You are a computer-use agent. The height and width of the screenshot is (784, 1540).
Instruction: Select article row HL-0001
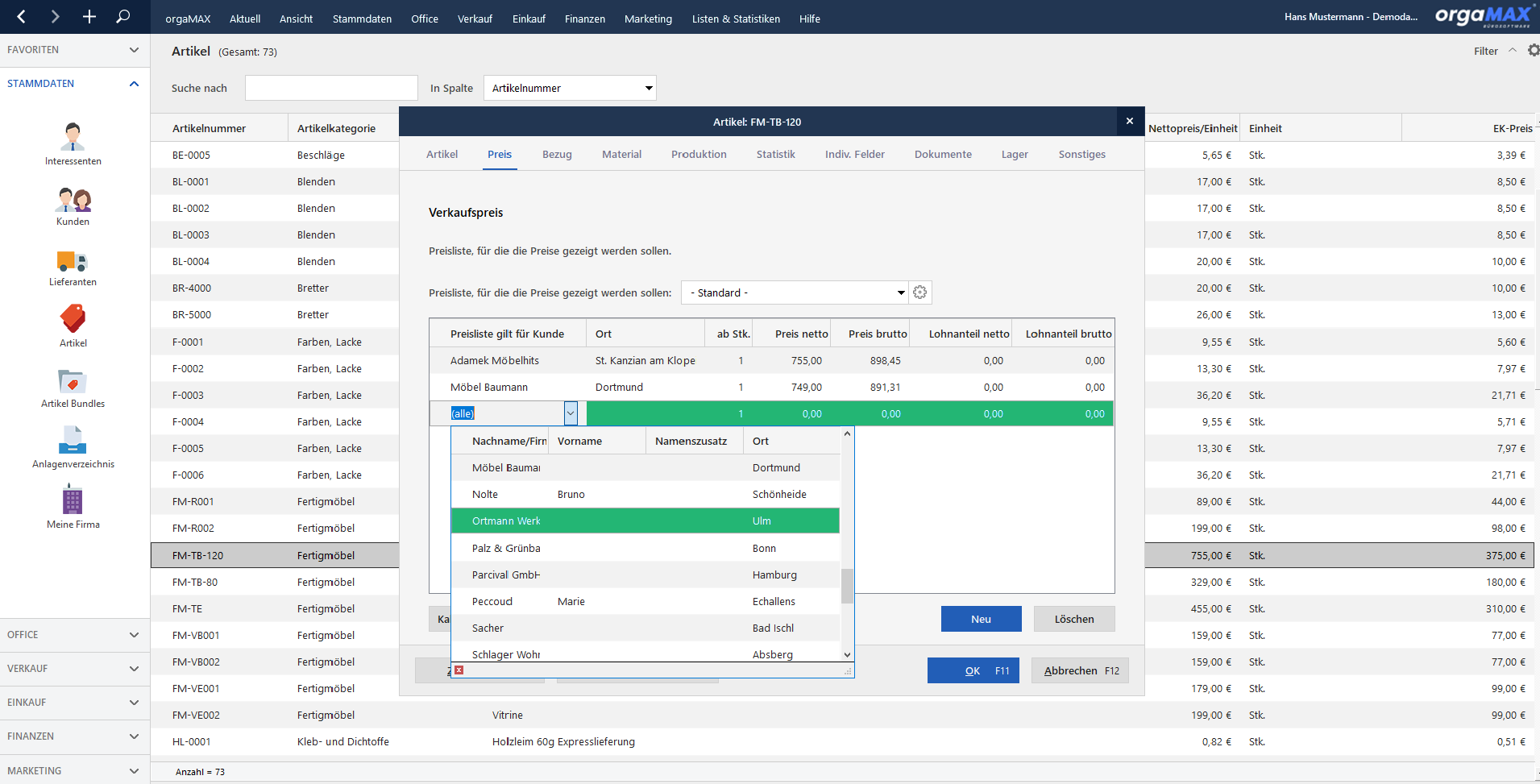pyautogui.click(x=842, y=741)
